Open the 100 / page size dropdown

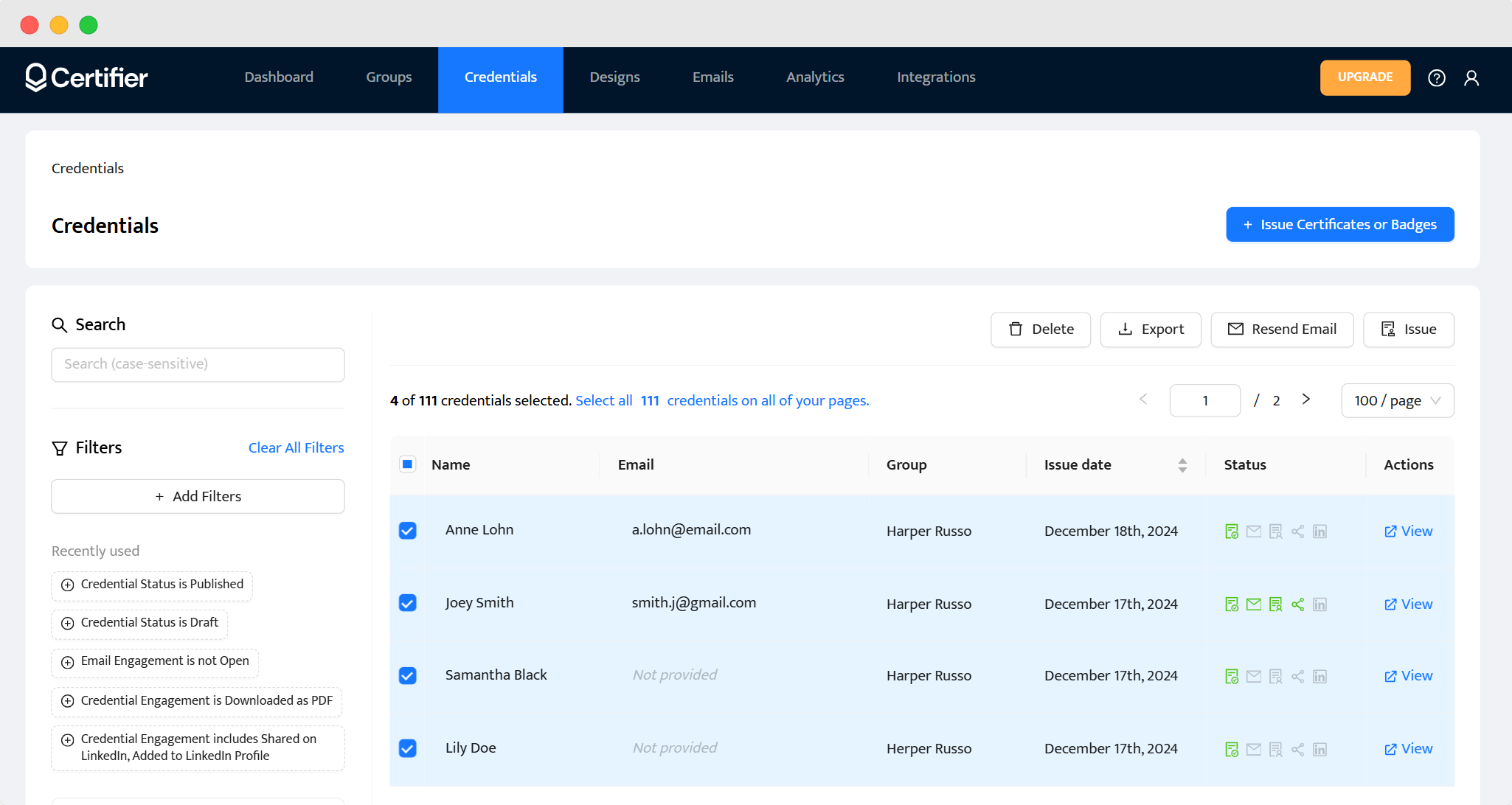[1397, 400]
